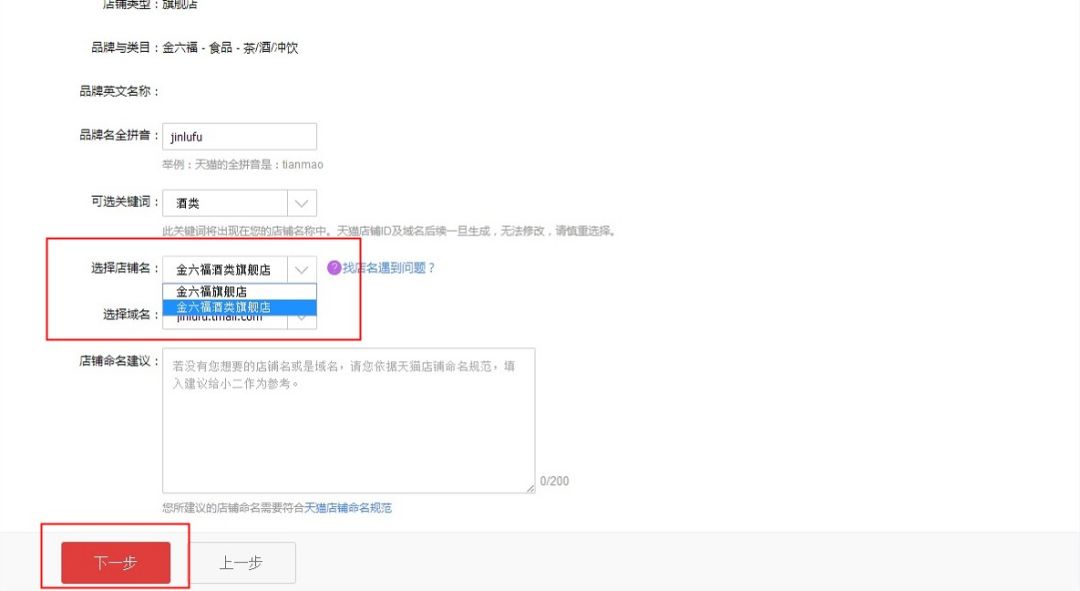The width and height of the screenshot is (1080, 591).
Task: Collapse the keyword dropdown chevron
Action: pyautogui.click(x=302, y=203)
